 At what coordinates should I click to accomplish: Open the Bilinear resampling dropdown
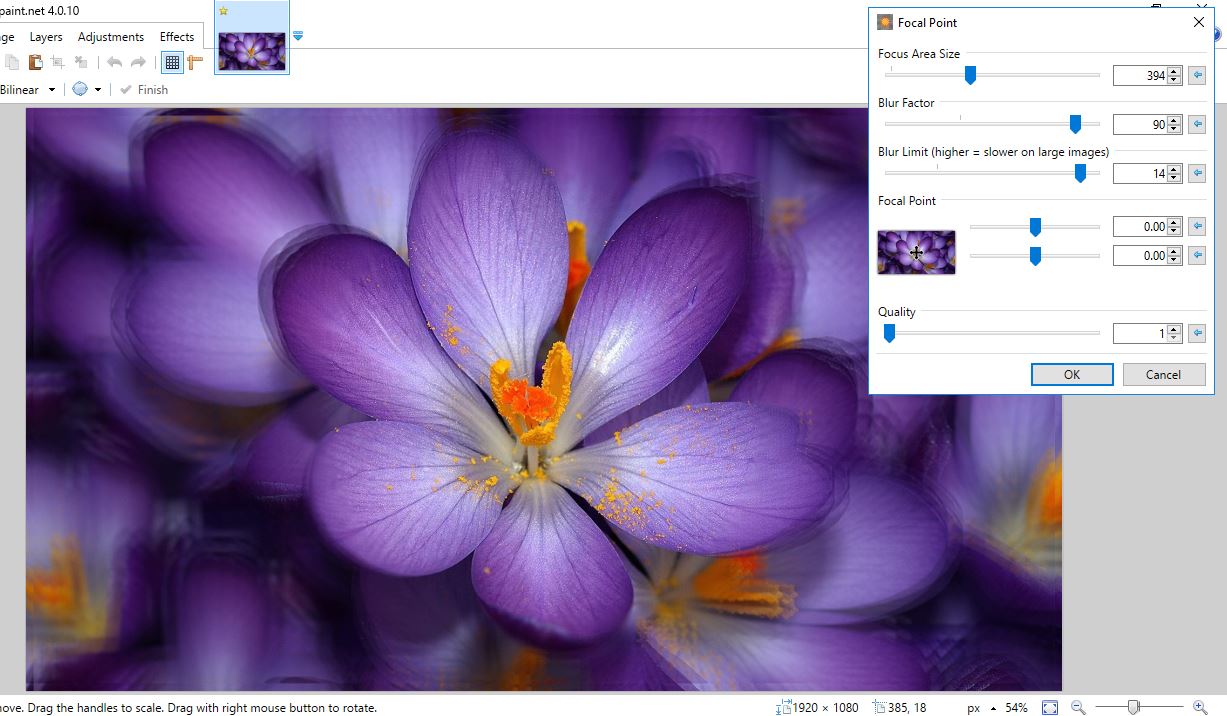(50, 89)
